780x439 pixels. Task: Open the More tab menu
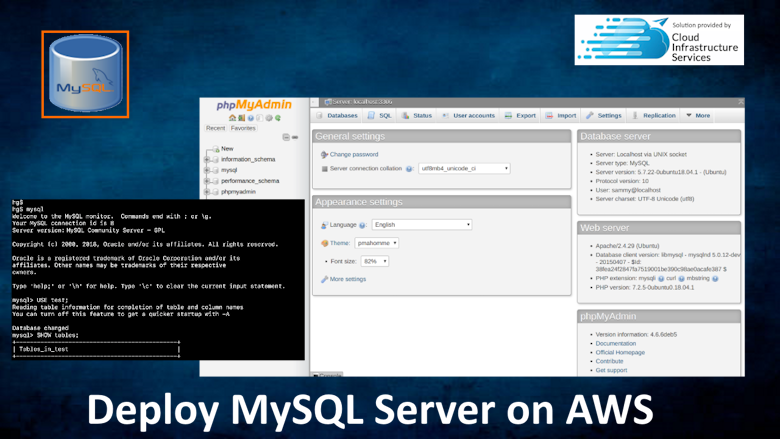(698, 115)
